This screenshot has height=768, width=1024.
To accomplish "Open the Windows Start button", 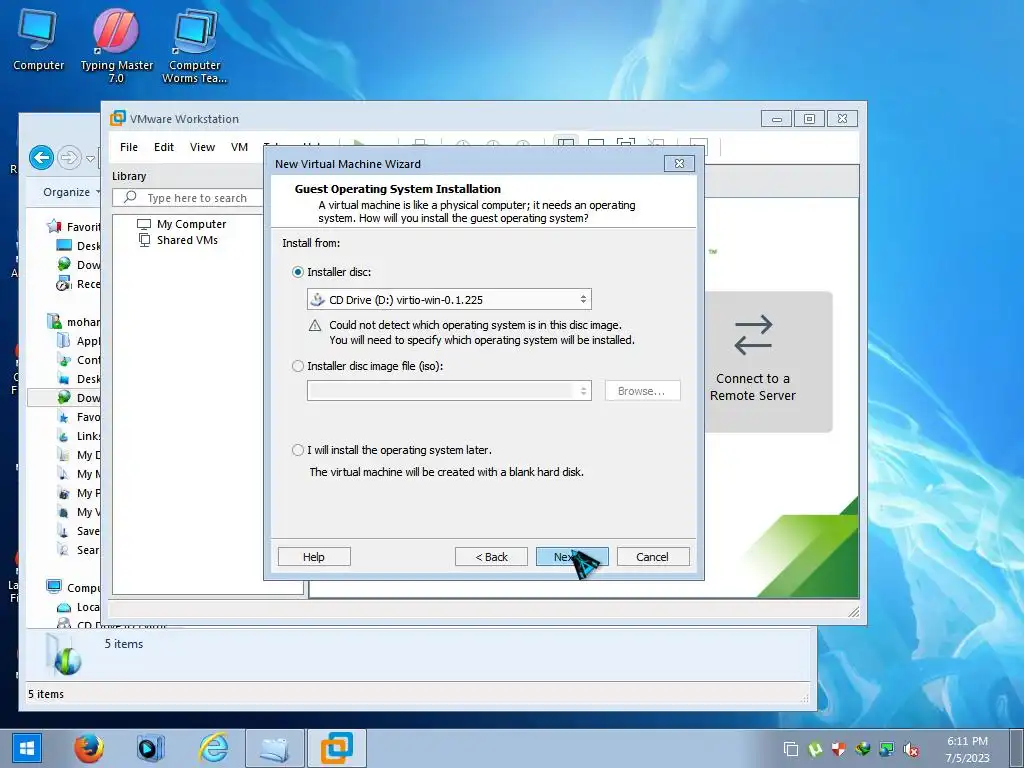I will [26, 748].
